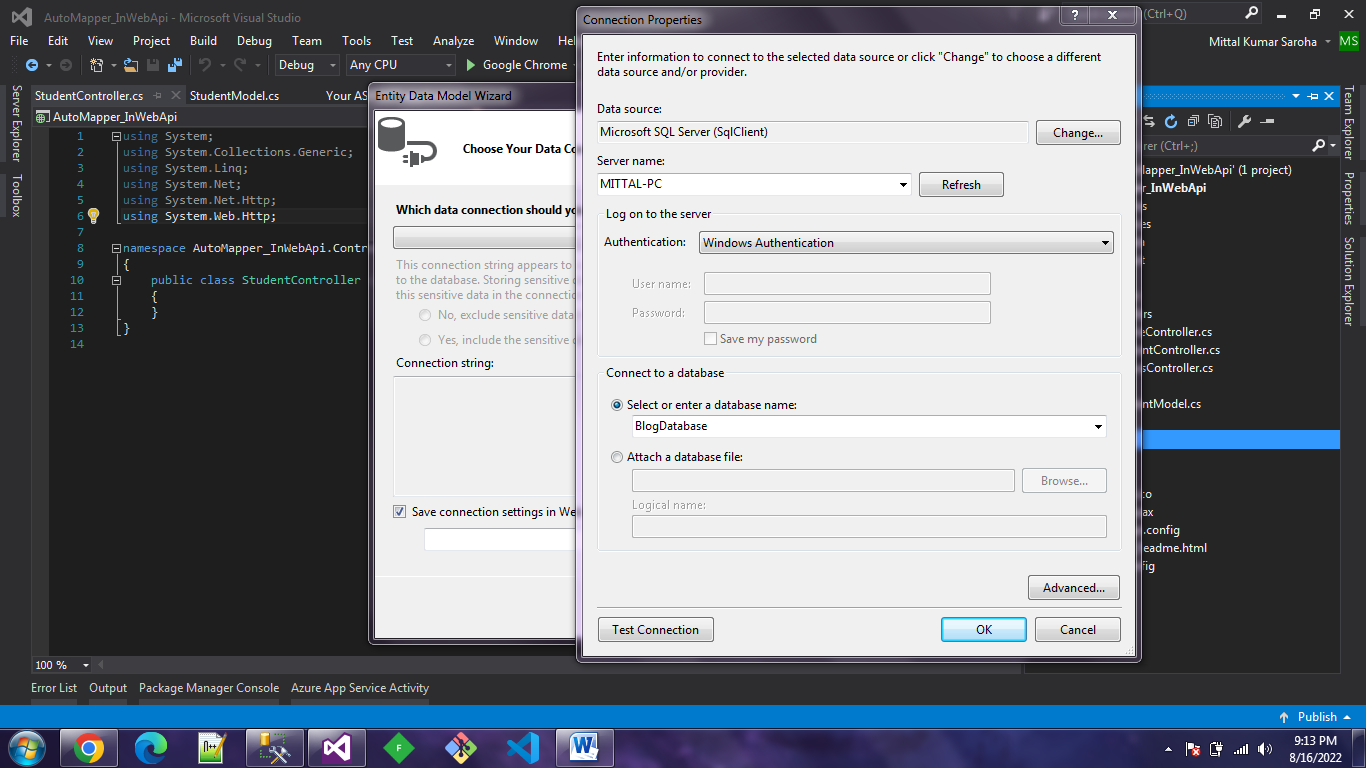This screenshot has width=1366, height=768.
Task: Click the lightbulb quick actions icon on line 6
Action: (94, 216)
